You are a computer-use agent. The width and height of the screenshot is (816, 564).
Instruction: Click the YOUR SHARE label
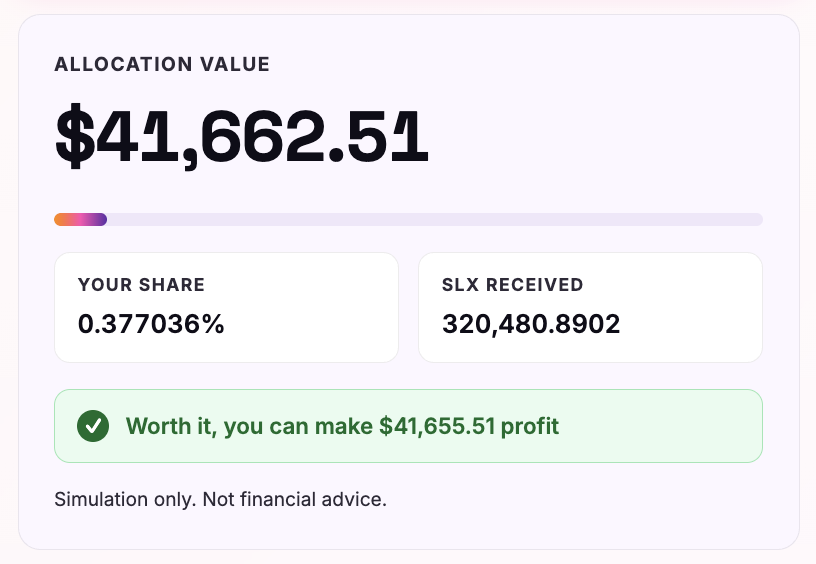[141, 285]
